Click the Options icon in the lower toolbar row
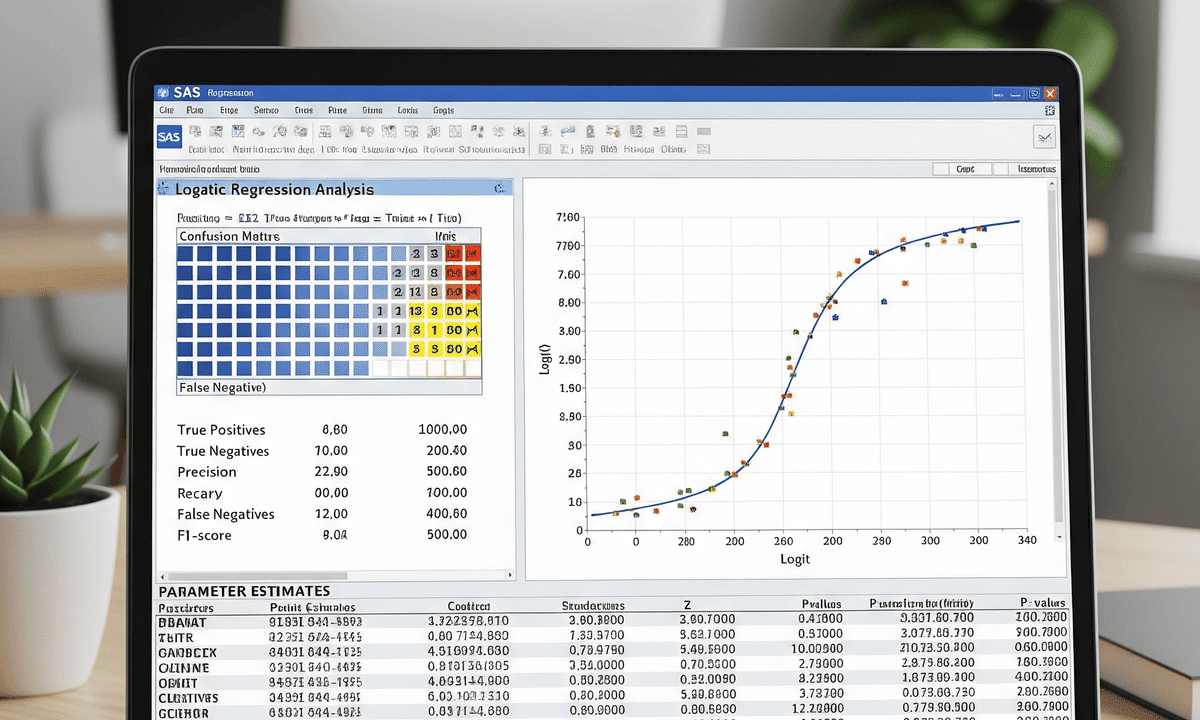This screenshot has width=1200, height=720. pos(672,148)
